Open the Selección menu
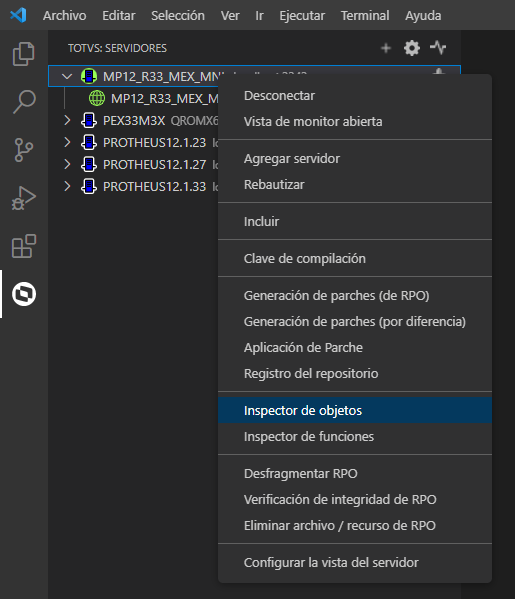 [178, 16]
